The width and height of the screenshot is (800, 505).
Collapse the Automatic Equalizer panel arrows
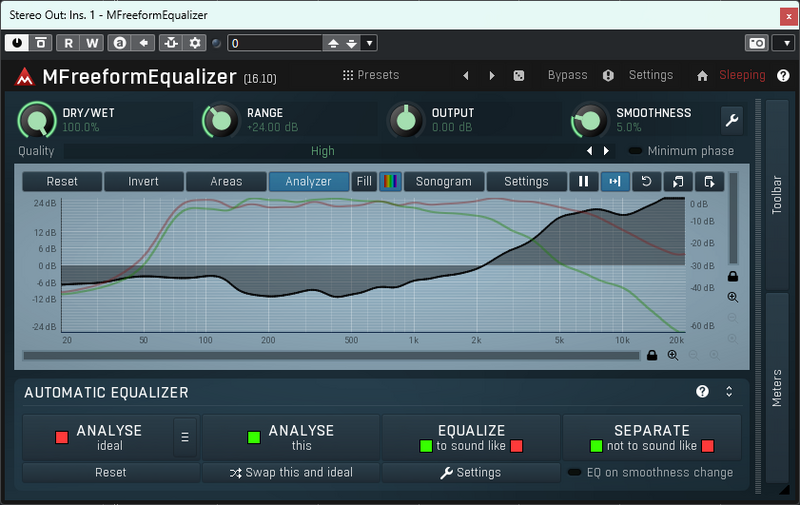coord(729,391)
